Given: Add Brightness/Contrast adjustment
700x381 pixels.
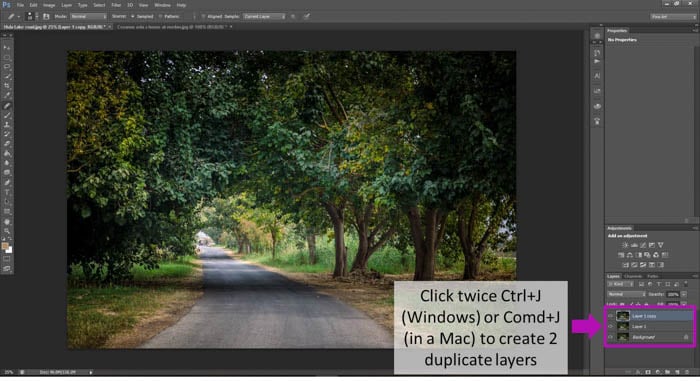Looking at the screenshot, I should click(625, 245).
